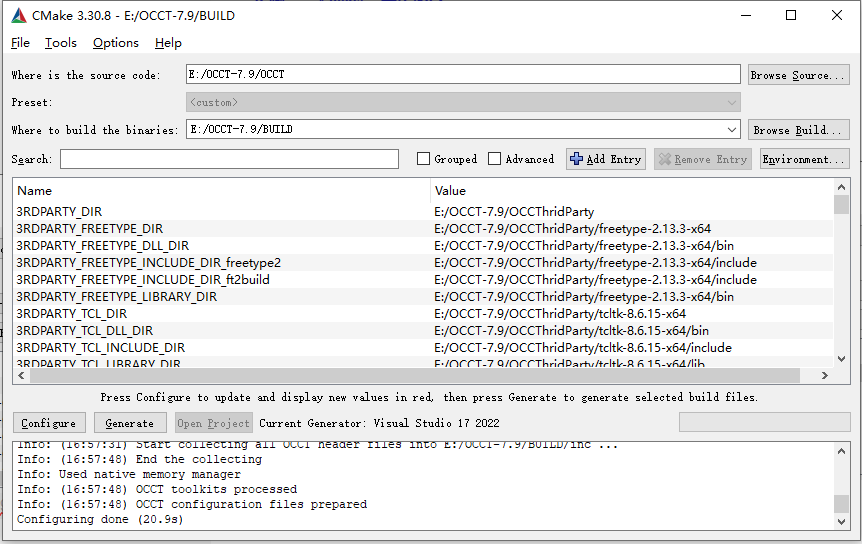Image resolution: width=862 pixels, height=544 pixels.
Task: Open the Environment settings button
Action: 805,159
